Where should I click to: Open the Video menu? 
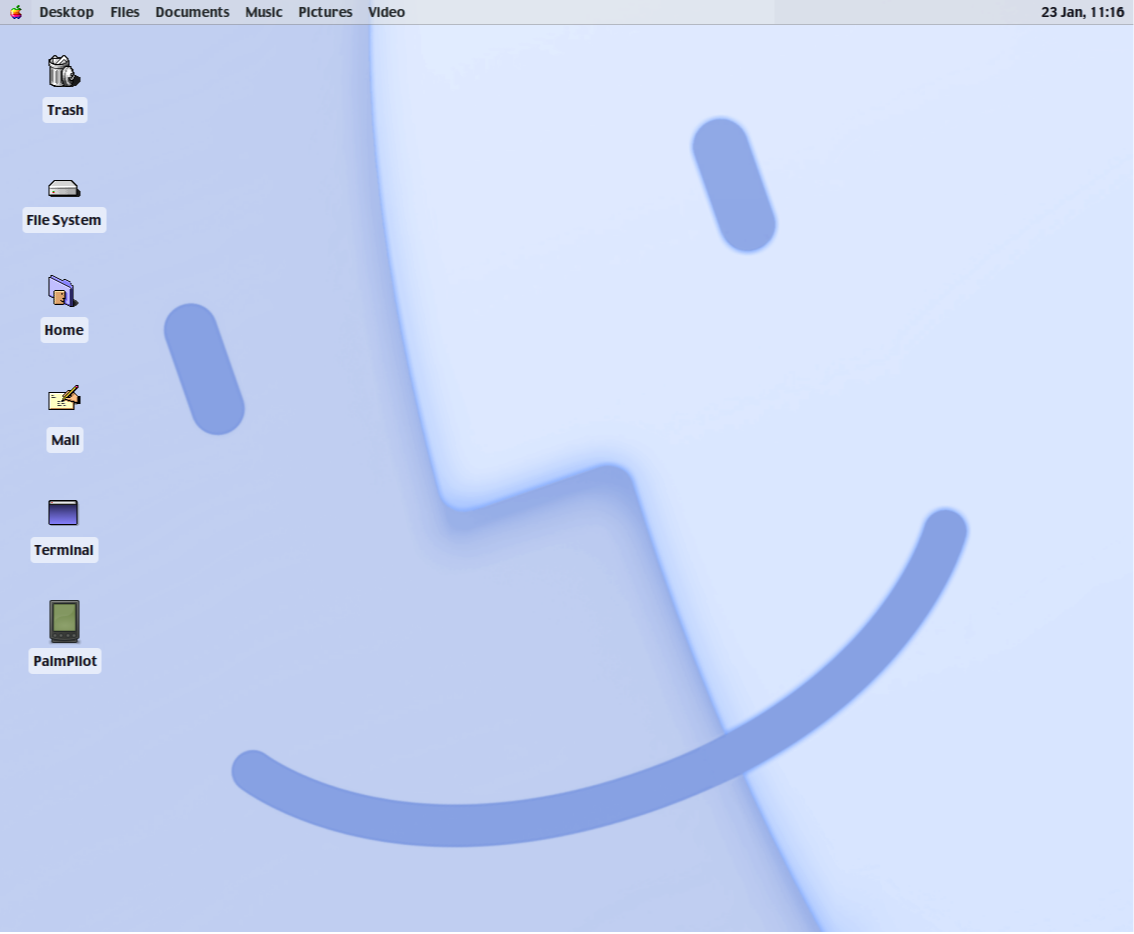click(386, 12)
